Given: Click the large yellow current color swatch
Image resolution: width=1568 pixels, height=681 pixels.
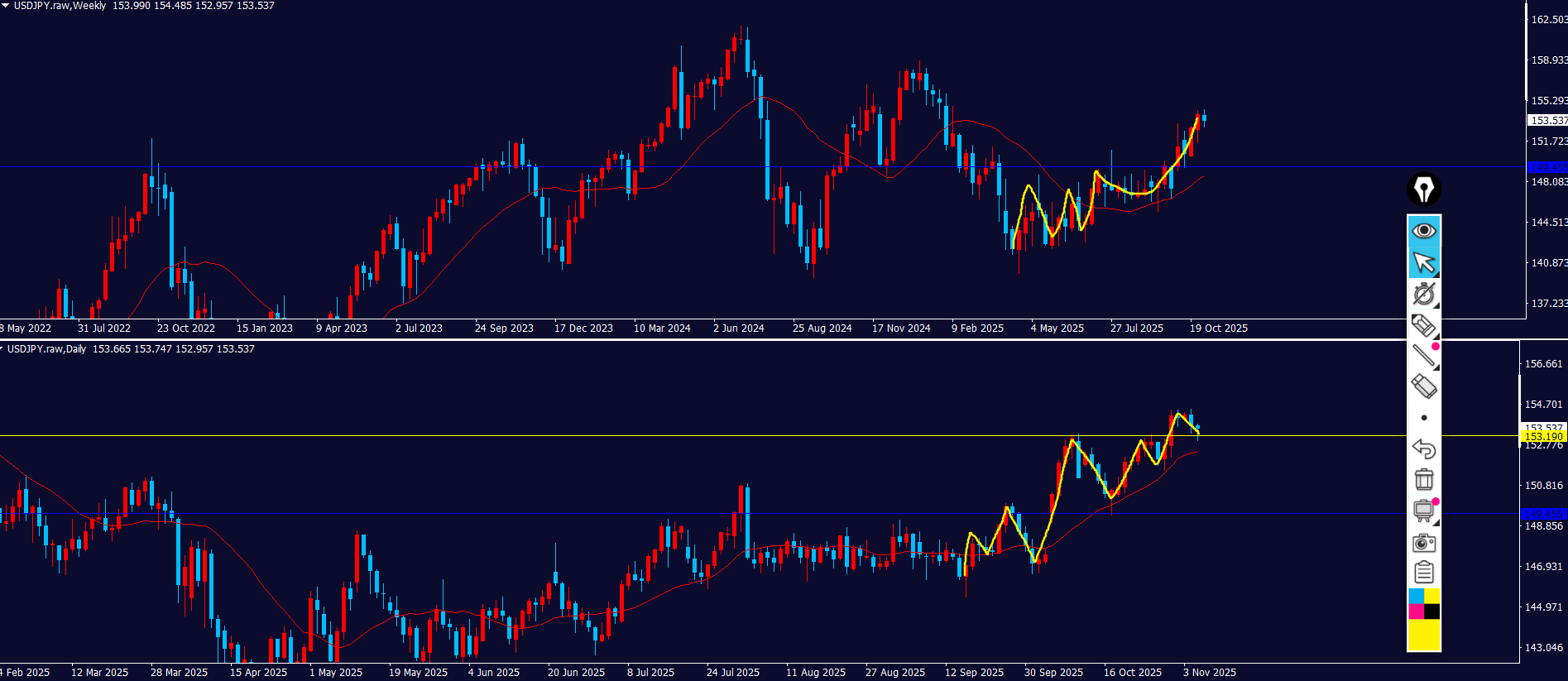Looking at the screenshot, I should (x=1423, y=635).
